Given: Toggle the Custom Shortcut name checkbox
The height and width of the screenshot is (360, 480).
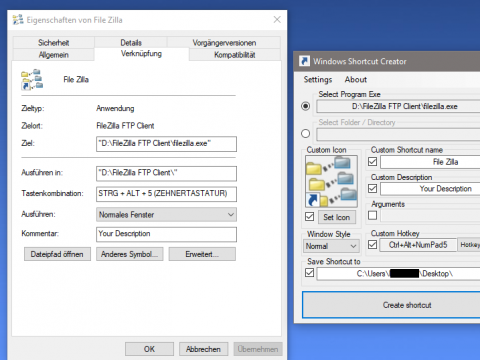Looking at the screenshot, I should pyautogui.click(x=372, y=162).
